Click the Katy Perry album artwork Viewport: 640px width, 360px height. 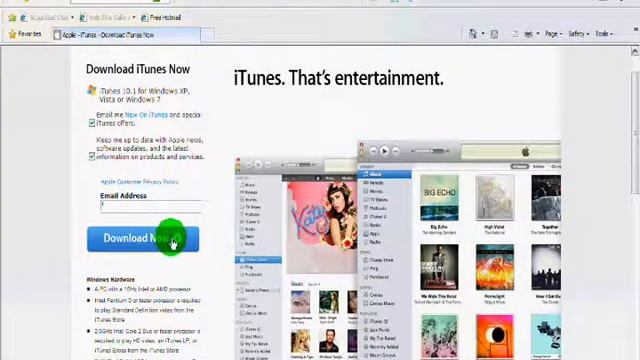click(322, 227)
